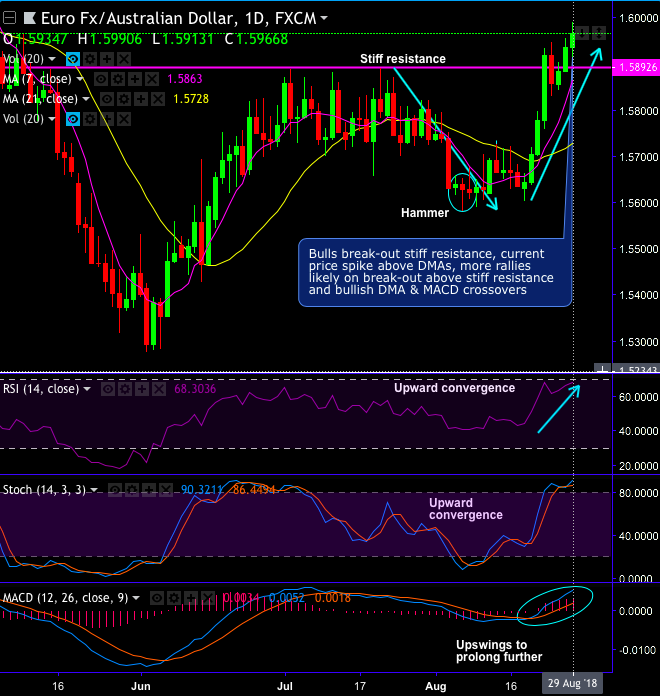Open gear settings for Vol (20) below MA (21, close)
Viewport: 660px width, 696px height.
pos(90,119)
